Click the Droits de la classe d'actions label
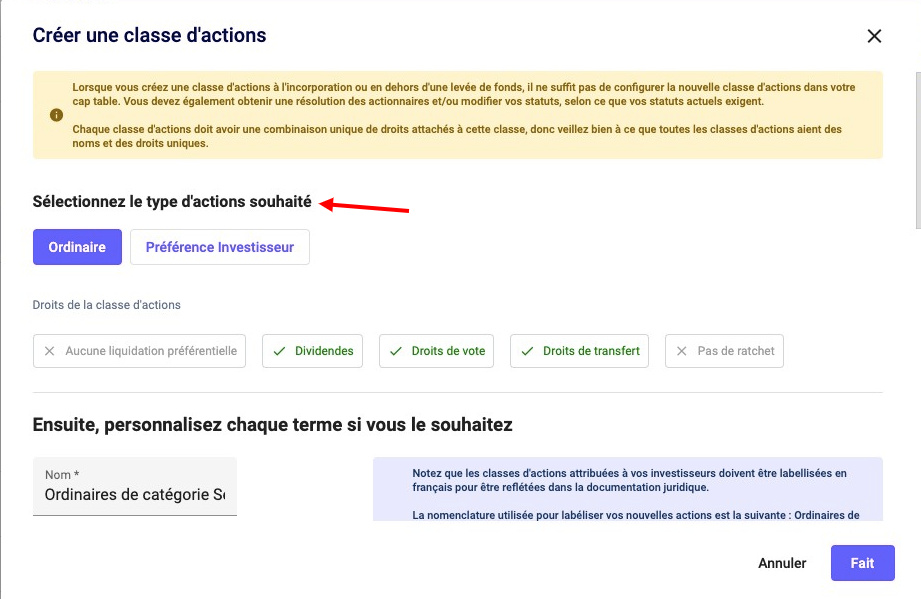921x599 pixels. (x=106, y=304)
